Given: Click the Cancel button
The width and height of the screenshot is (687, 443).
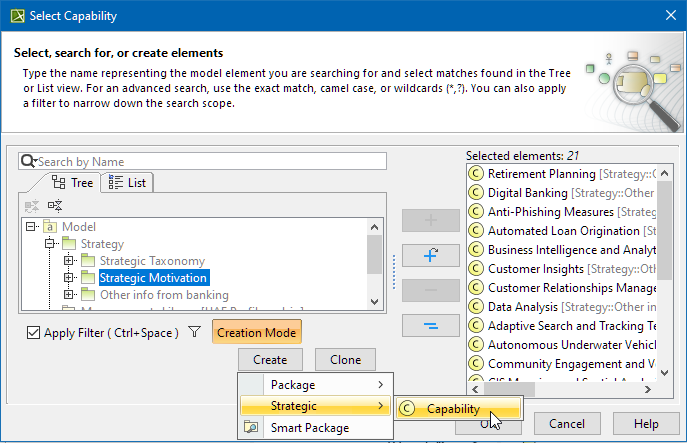Looking at the screenshot, I should 567,424.
